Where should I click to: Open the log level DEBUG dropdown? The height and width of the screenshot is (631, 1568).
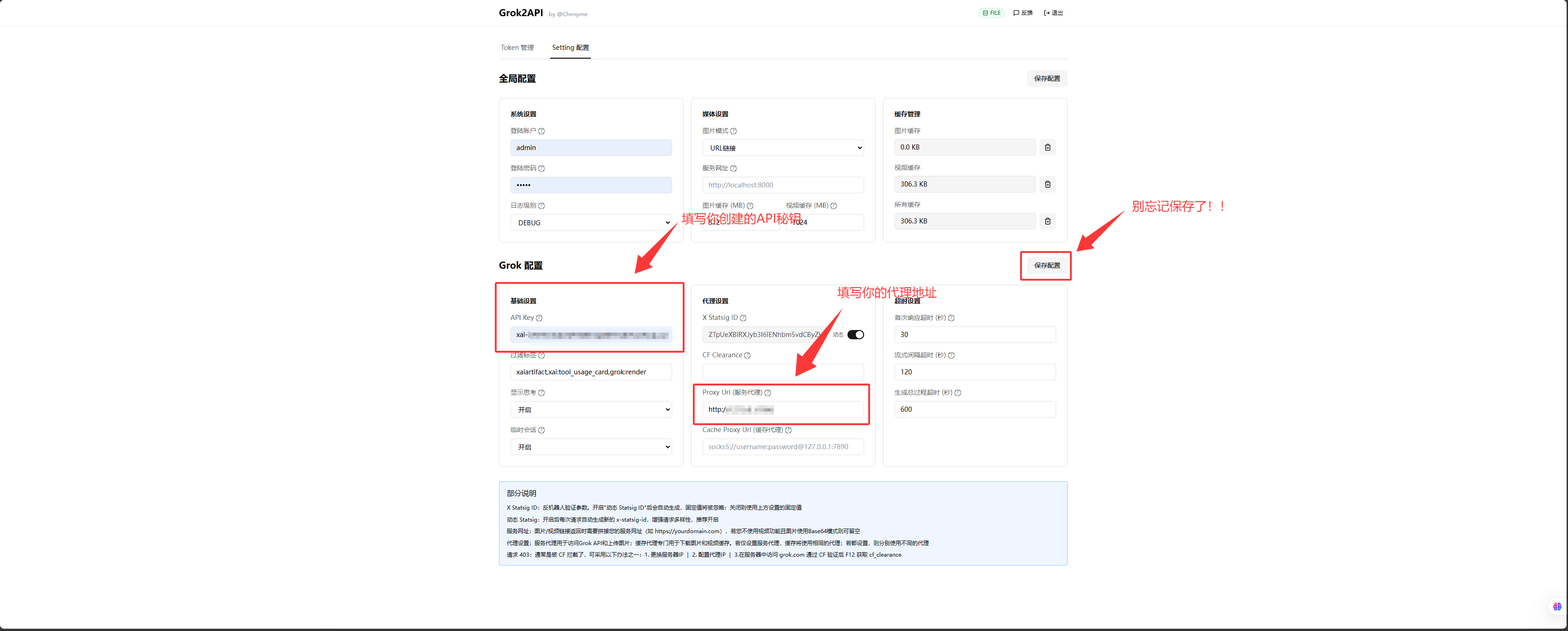[x=590, y=222]
